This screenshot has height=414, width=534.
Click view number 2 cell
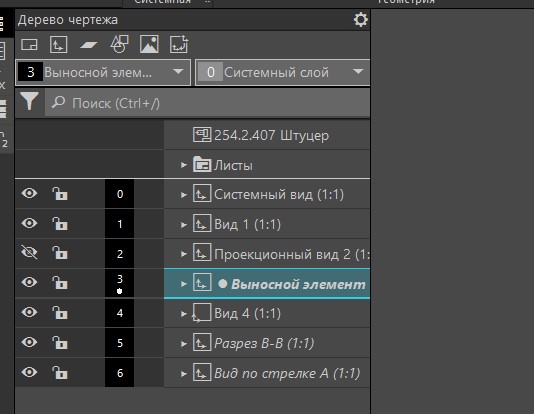click(x=120, y=254)
